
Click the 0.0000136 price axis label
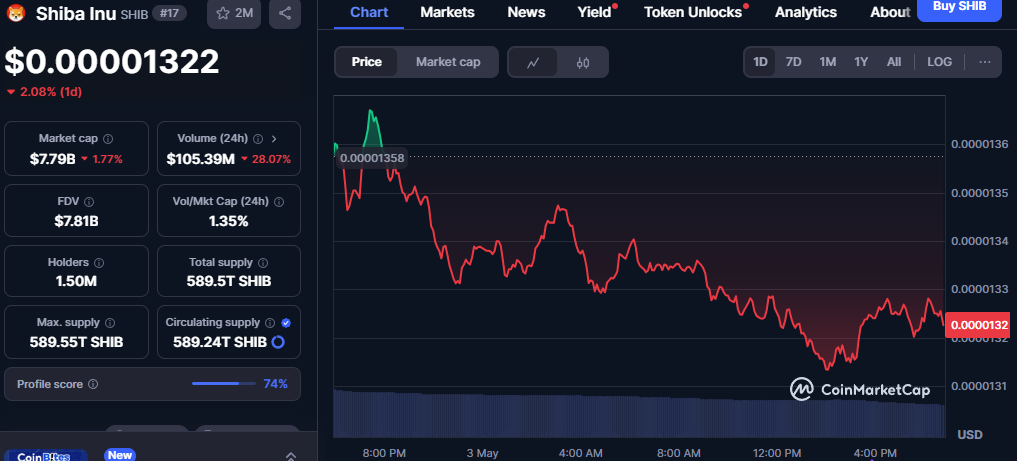pos(979,144)
